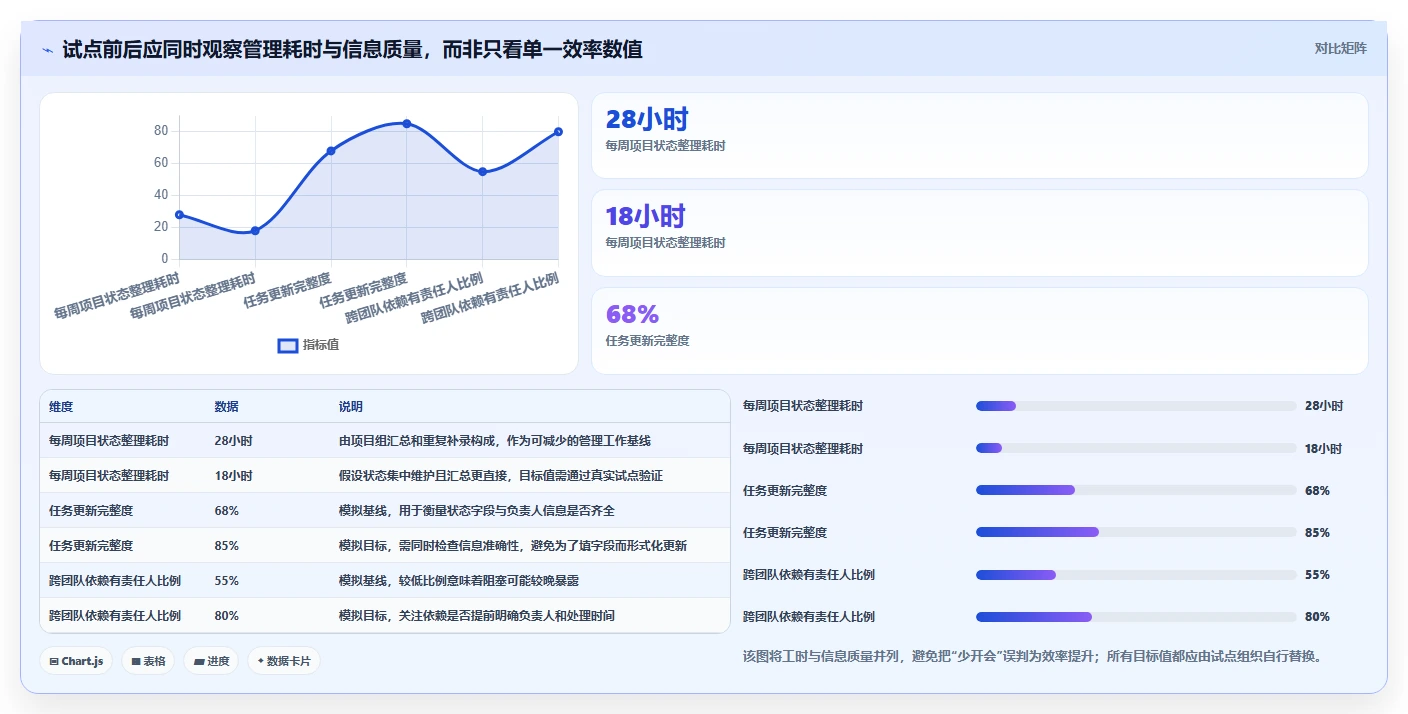Image resolution: width=1408 pixels, height=714 pixels.
Task: Click the 85% cell in the table
Action: click(x=227, y=546)
